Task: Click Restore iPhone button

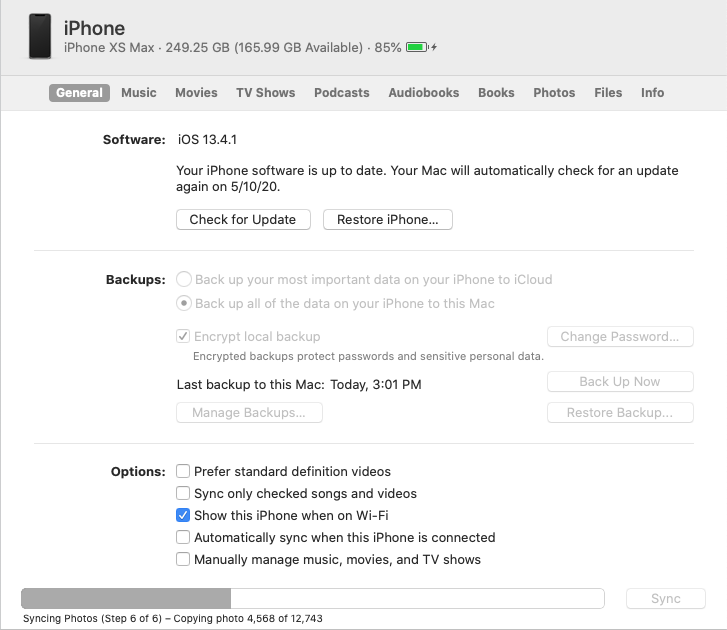Action: 388,219
